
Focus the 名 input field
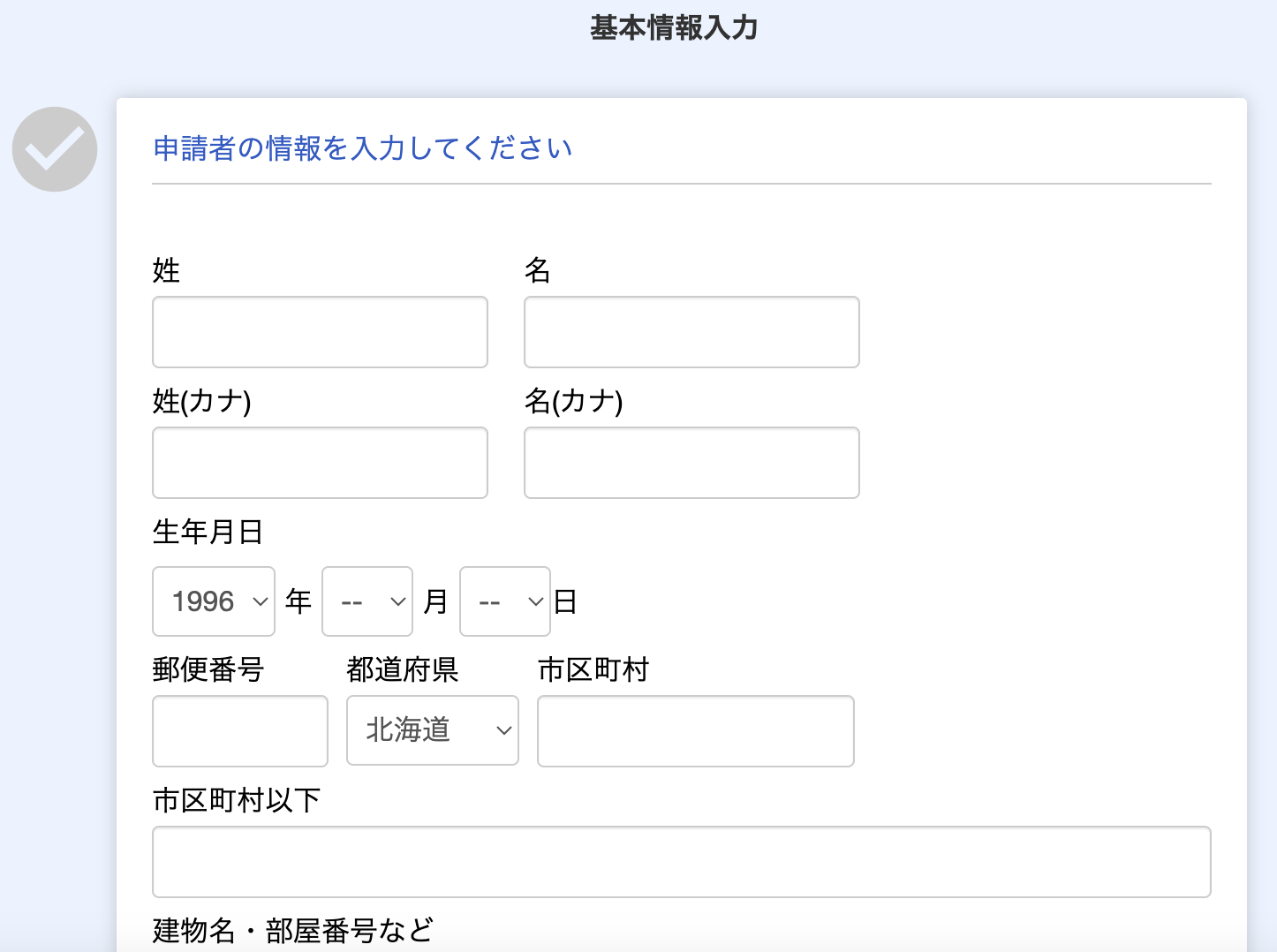pos(691,332)
